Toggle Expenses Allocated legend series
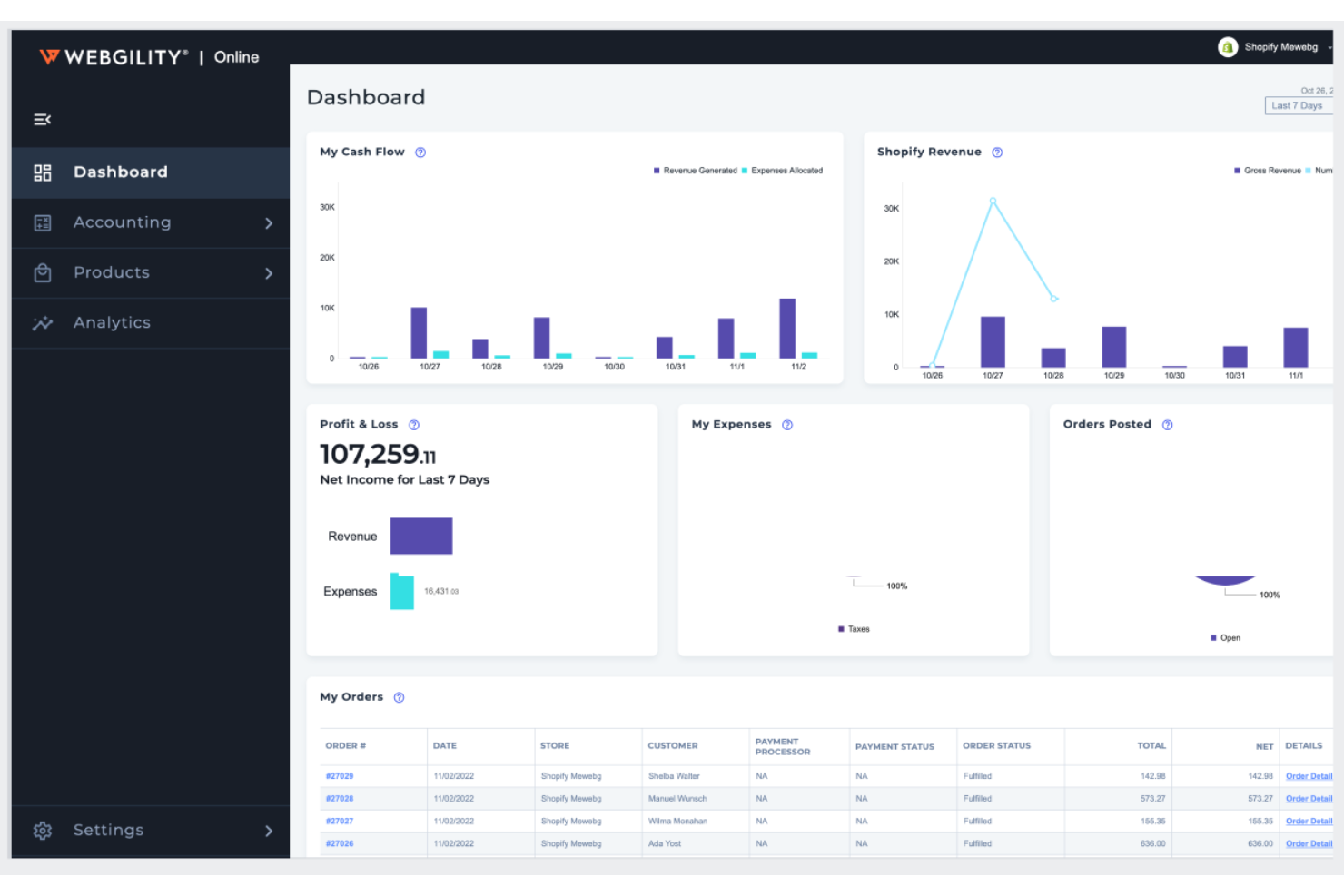This screenshot has width=1344, height=896. click(783, 171)
